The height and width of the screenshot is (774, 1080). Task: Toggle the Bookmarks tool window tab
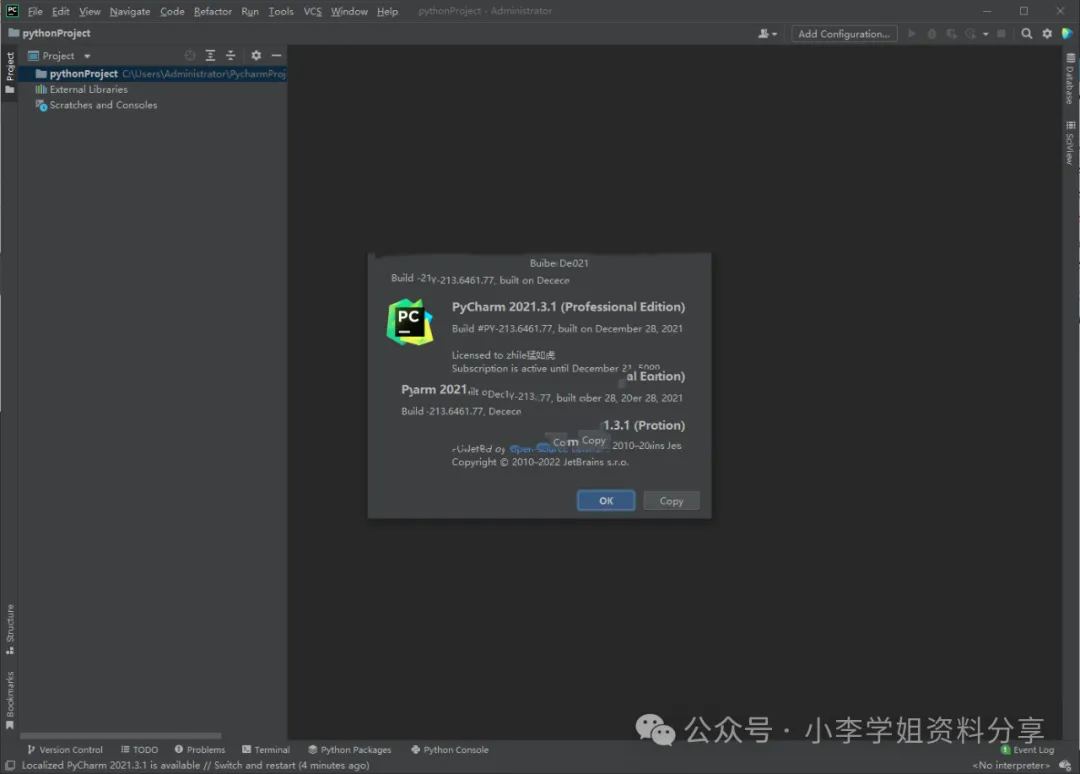click(10, 700)
